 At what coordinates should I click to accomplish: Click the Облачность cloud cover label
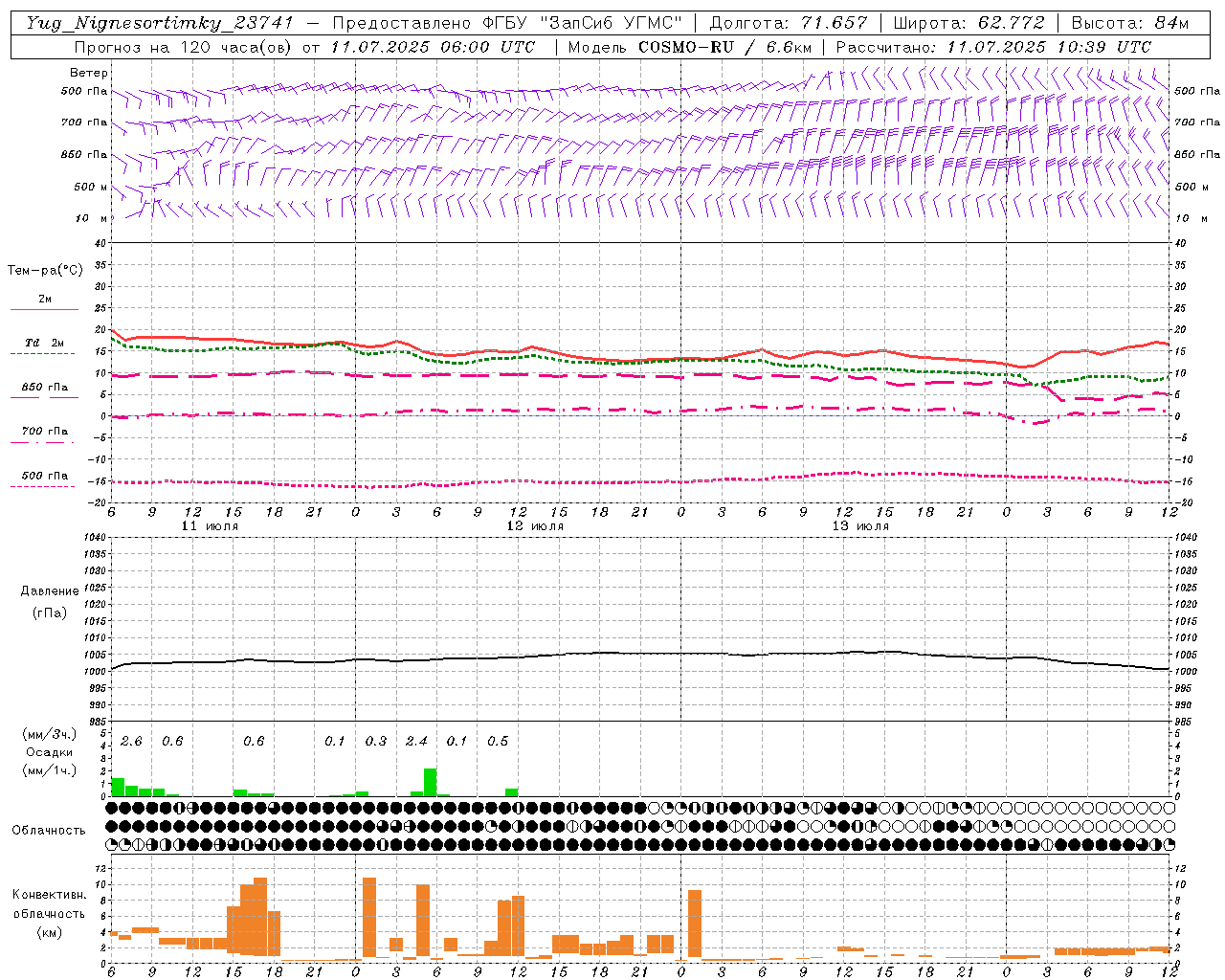click(49, 830)
